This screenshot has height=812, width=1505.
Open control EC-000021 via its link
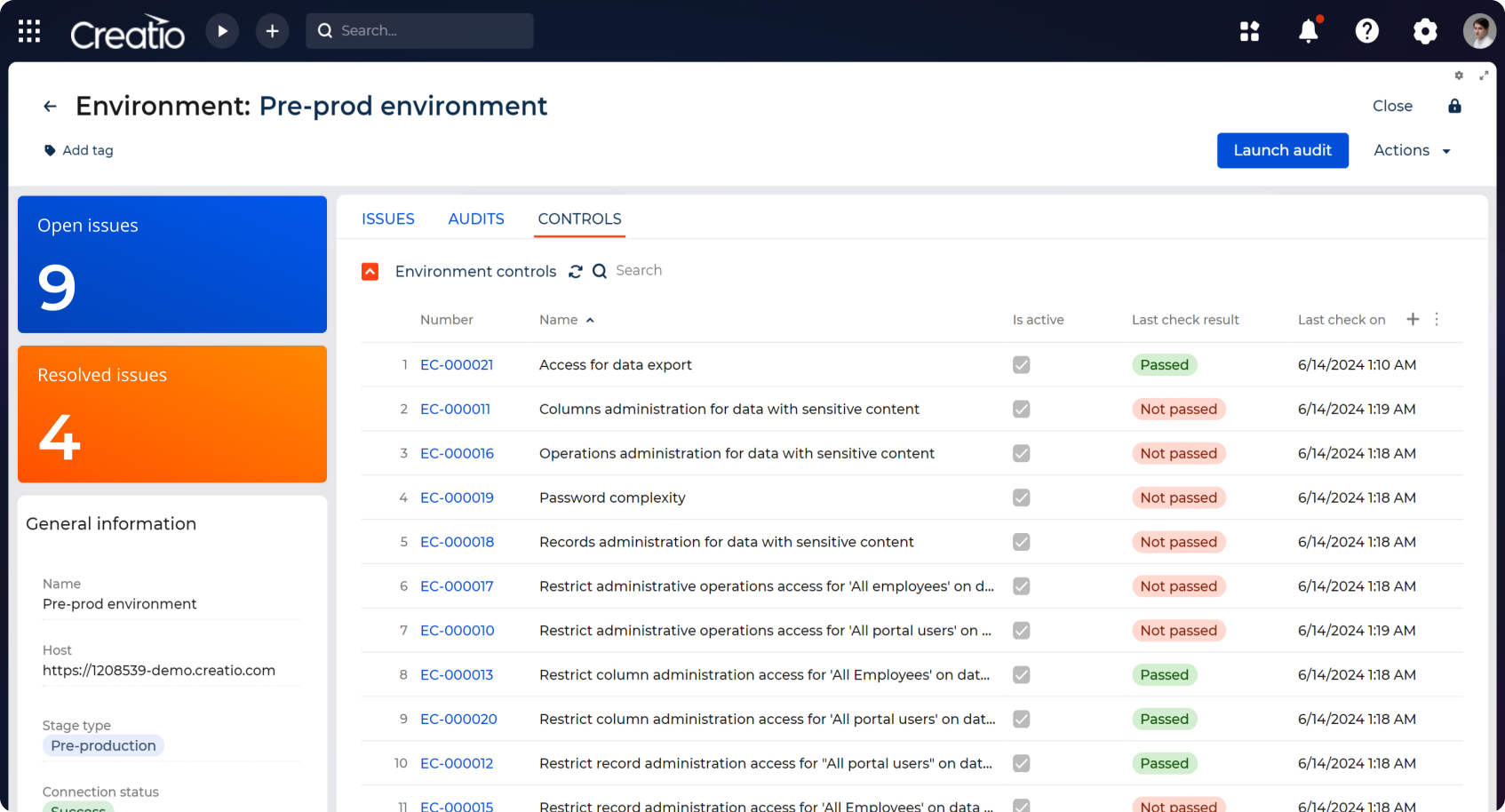(457, 364)
